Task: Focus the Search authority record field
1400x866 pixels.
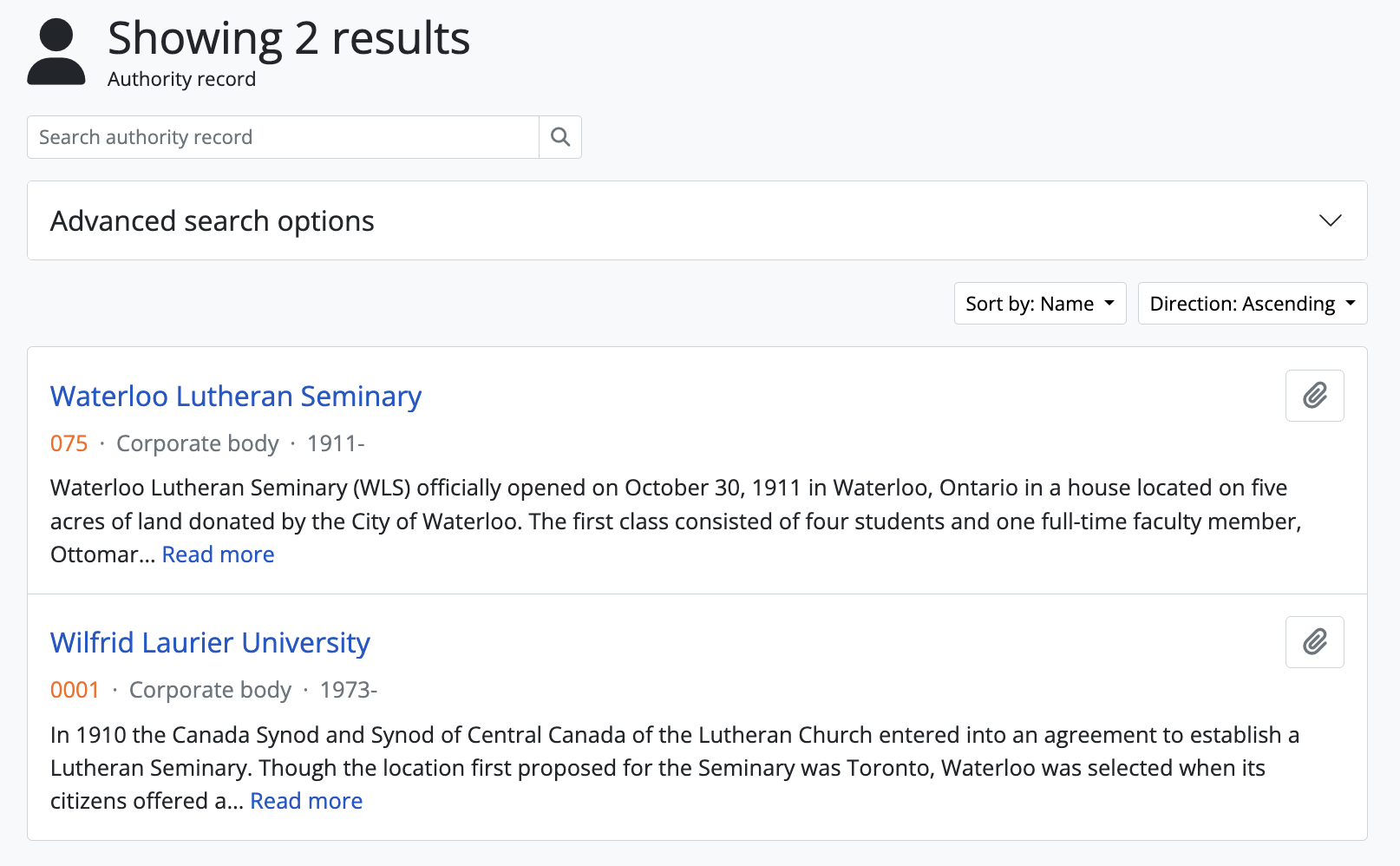Action: coord(283,137)
